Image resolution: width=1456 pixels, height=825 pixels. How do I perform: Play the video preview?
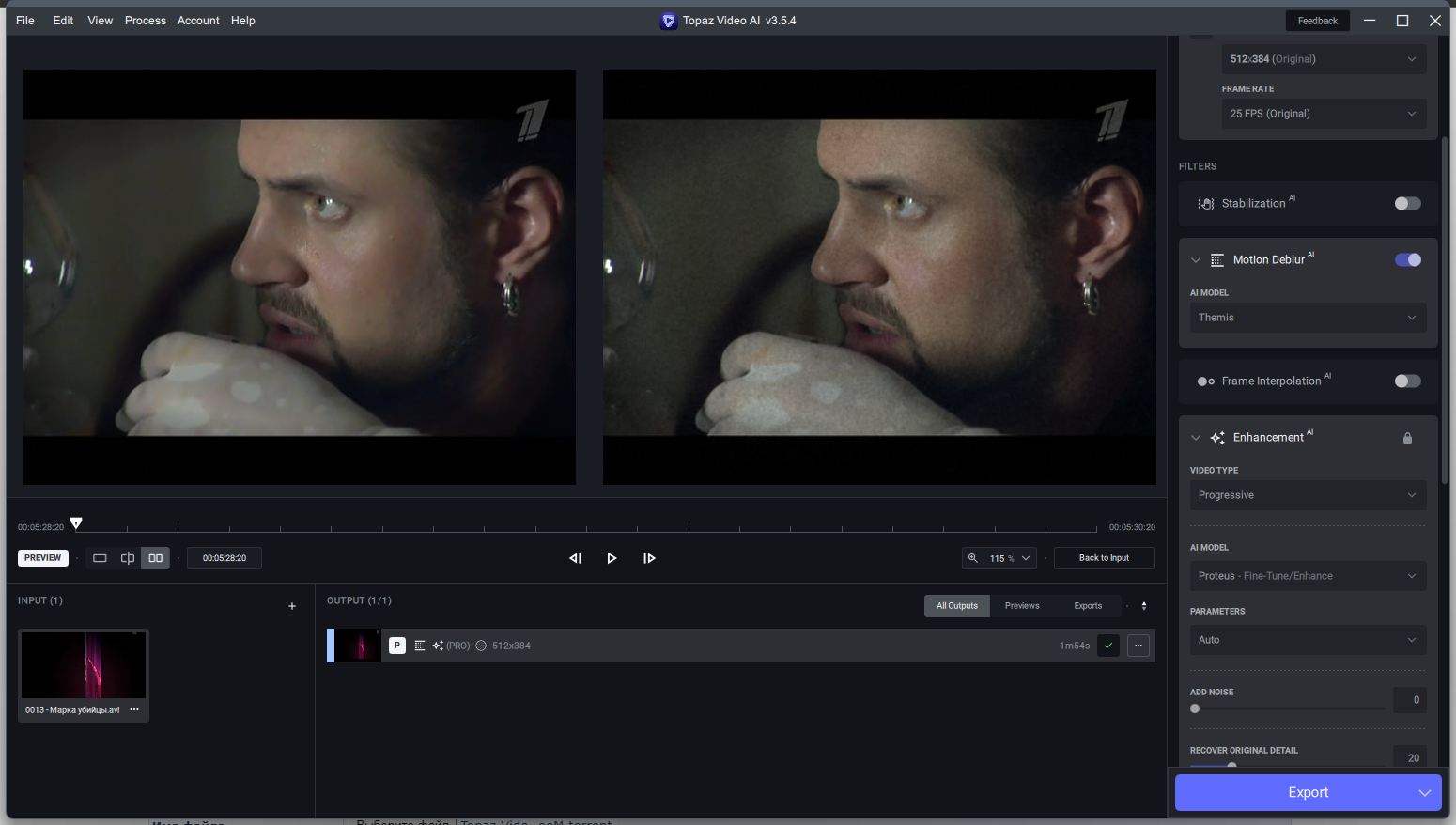click(612, 558)
